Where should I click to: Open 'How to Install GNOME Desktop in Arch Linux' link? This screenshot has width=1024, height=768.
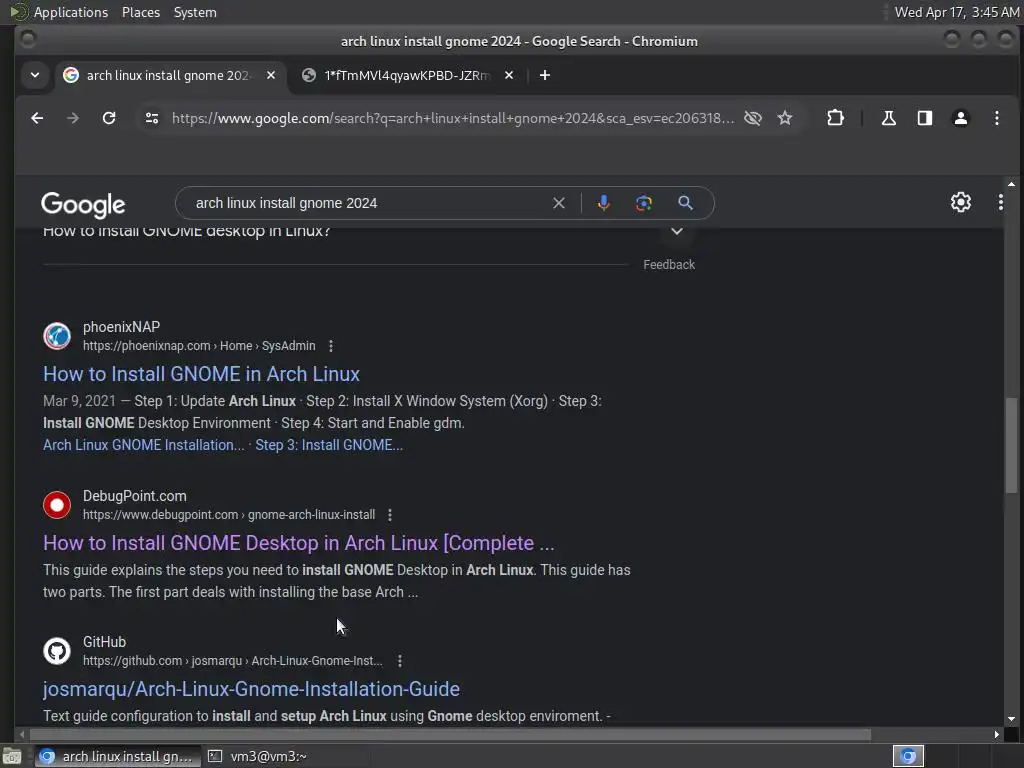point(298,543)
